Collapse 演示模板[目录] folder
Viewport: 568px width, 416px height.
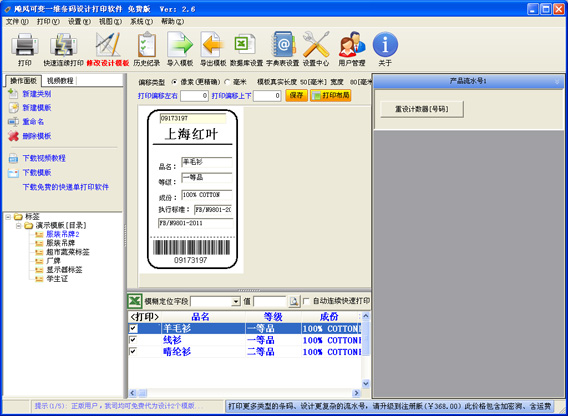pyautogui.click(x=18, y=226)
